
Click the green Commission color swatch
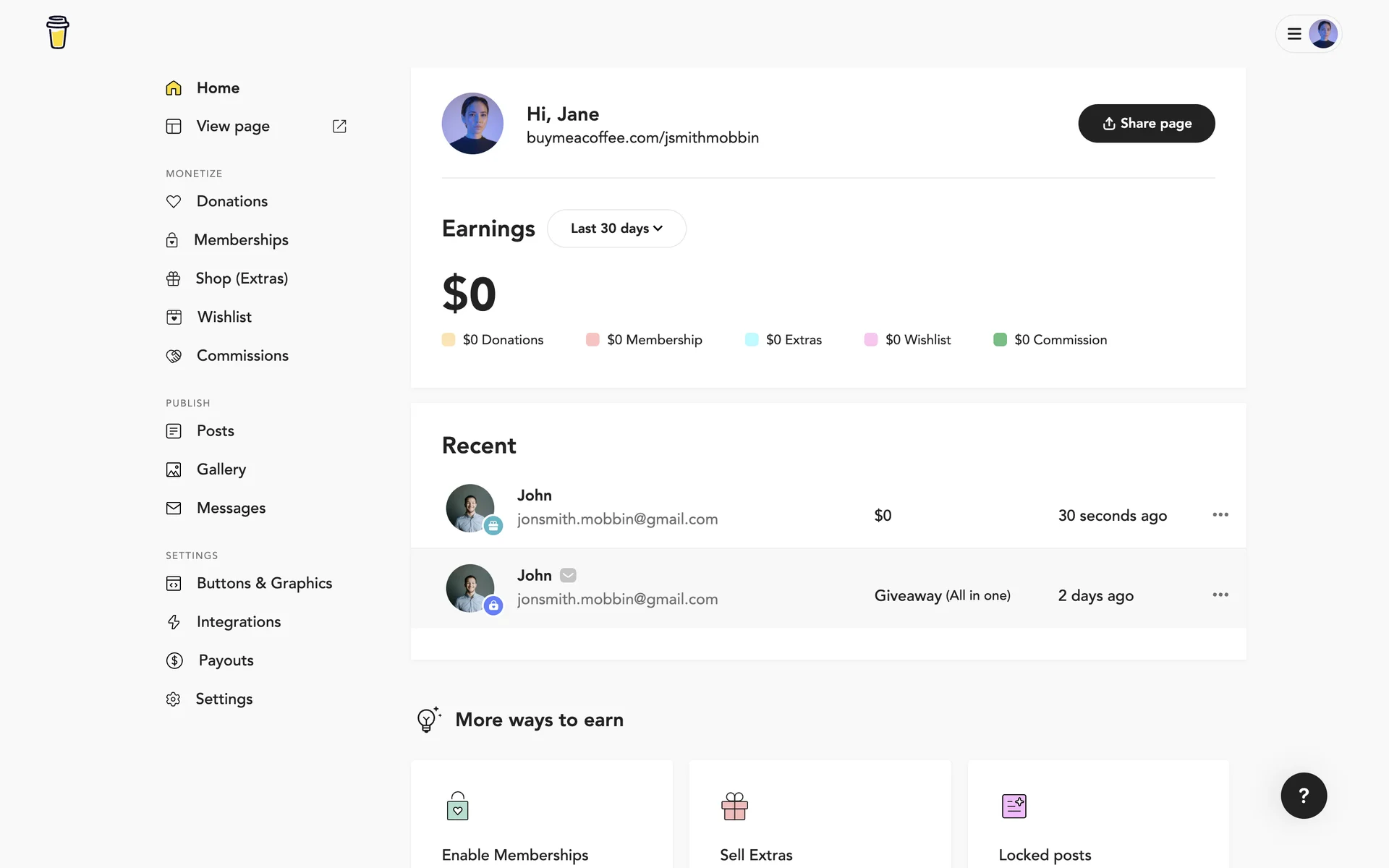coord(1000,340)
